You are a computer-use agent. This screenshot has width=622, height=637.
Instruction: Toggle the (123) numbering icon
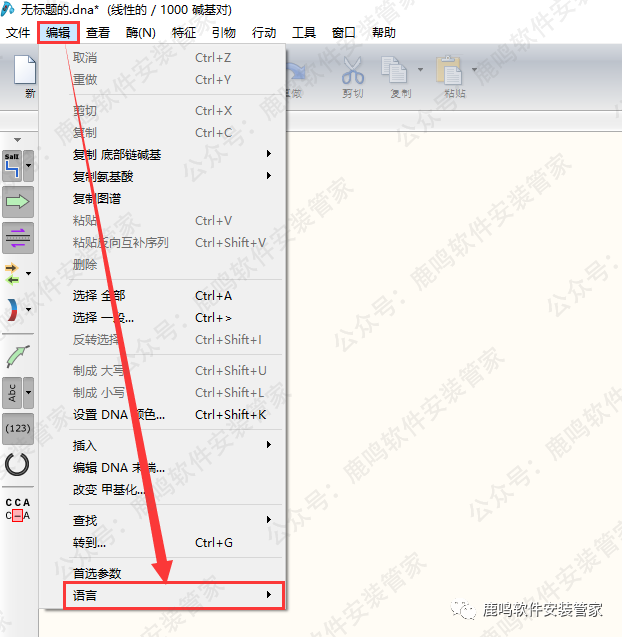(x=18, y=429)
